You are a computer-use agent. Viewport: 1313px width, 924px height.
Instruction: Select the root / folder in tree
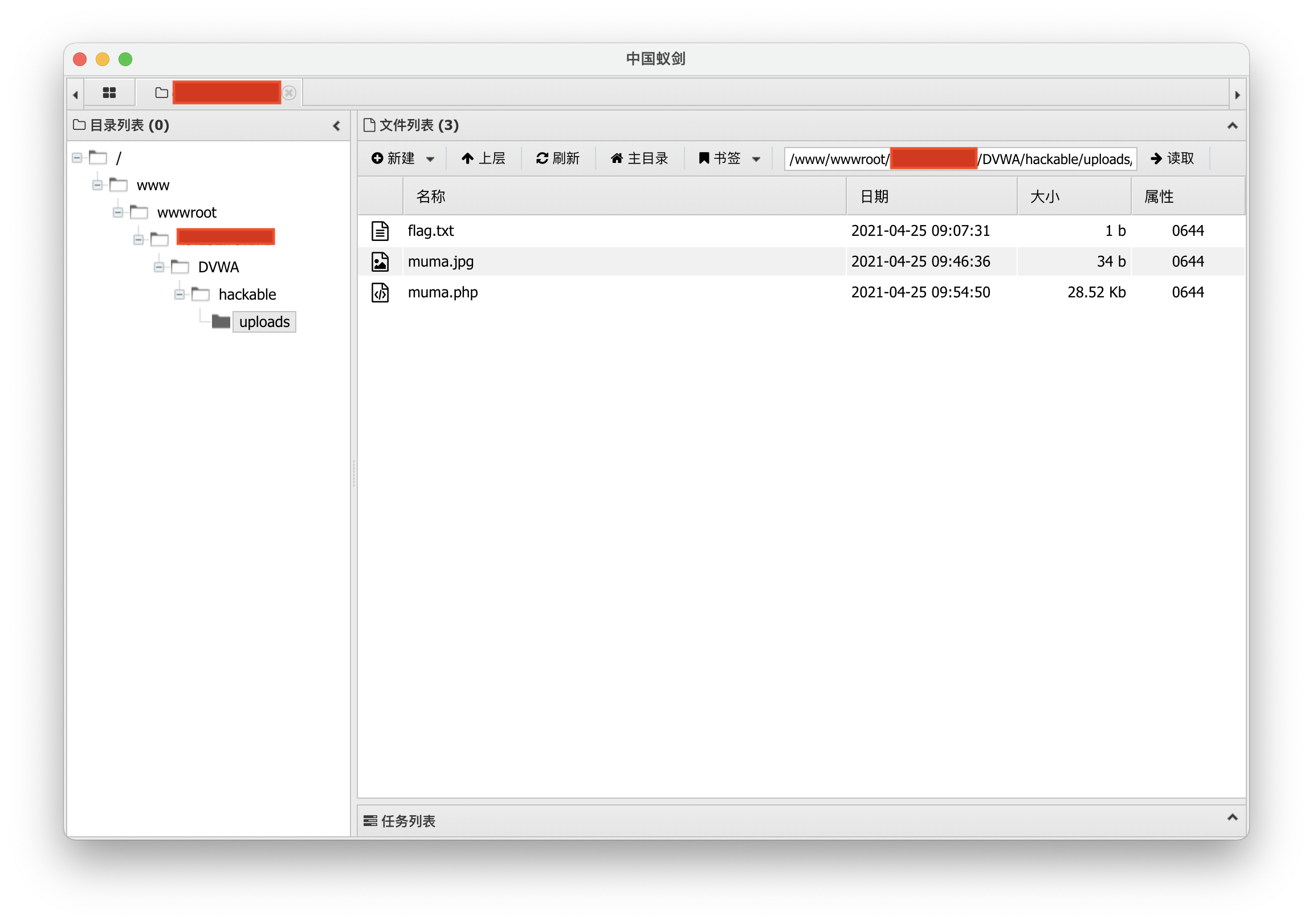pos(119,157)
